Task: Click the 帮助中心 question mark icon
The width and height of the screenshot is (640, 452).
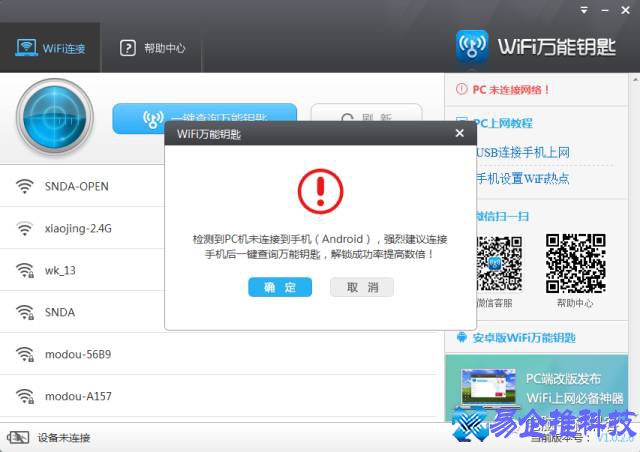Action: pos(128,48)
